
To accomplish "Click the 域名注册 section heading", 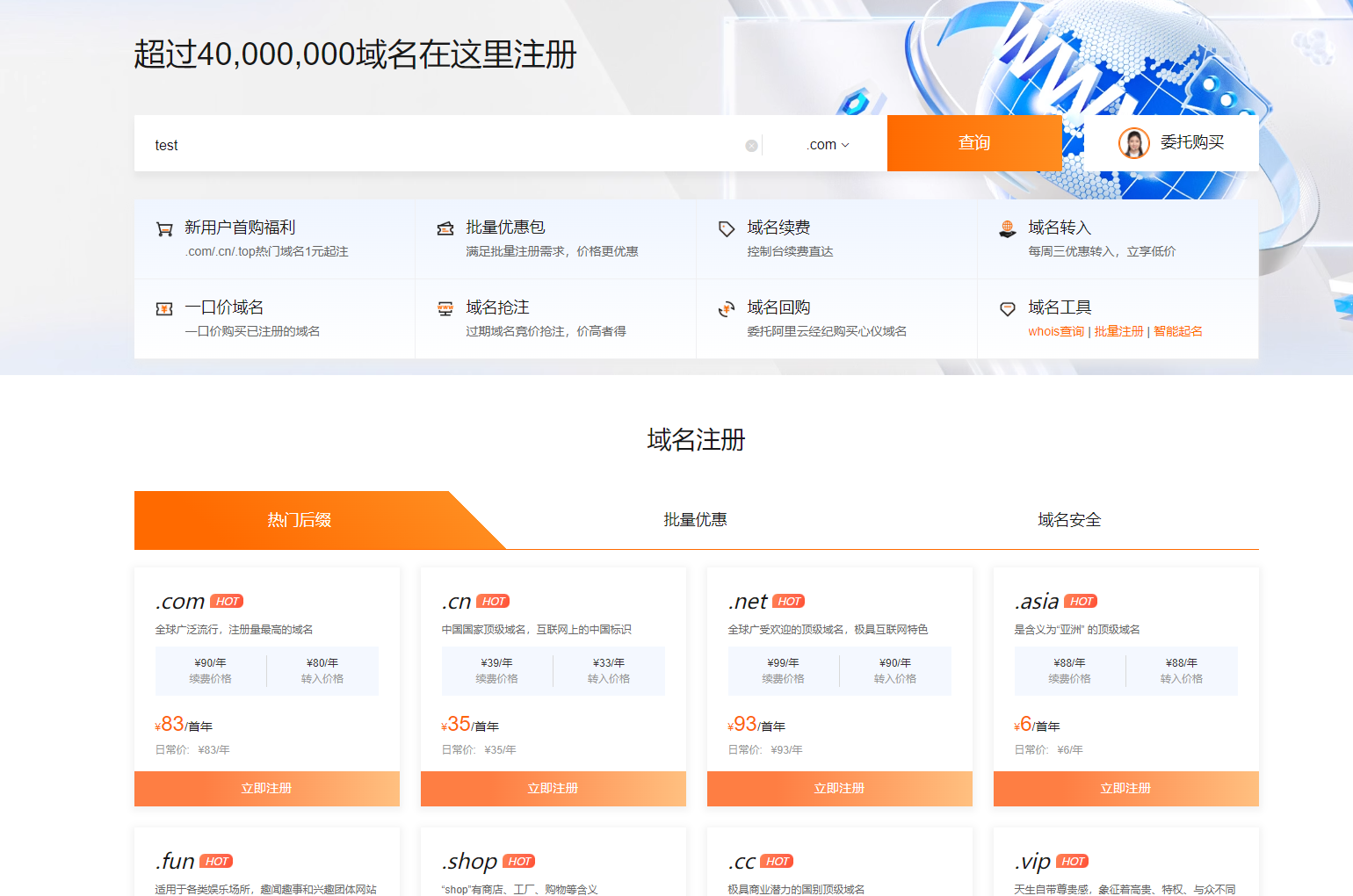I will click(696, 439).
